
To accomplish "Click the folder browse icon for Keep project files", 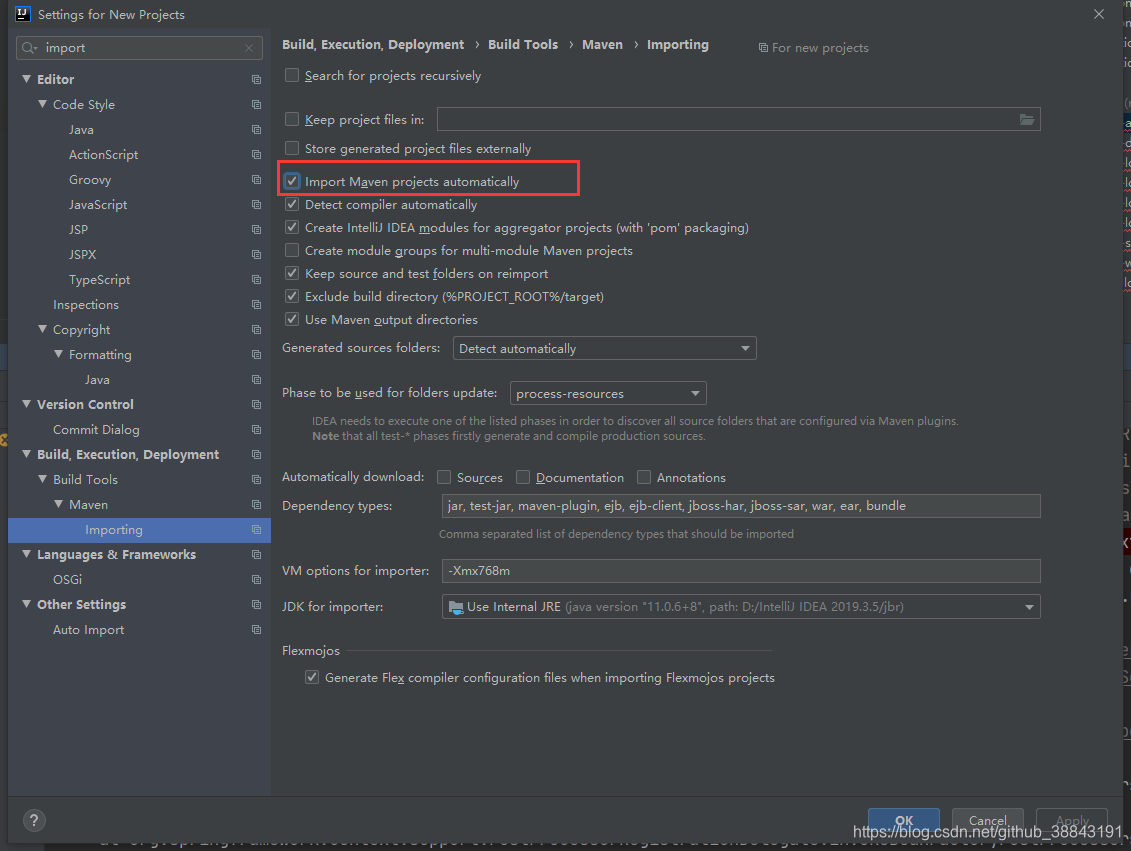I will click(x=1026, y=119).
